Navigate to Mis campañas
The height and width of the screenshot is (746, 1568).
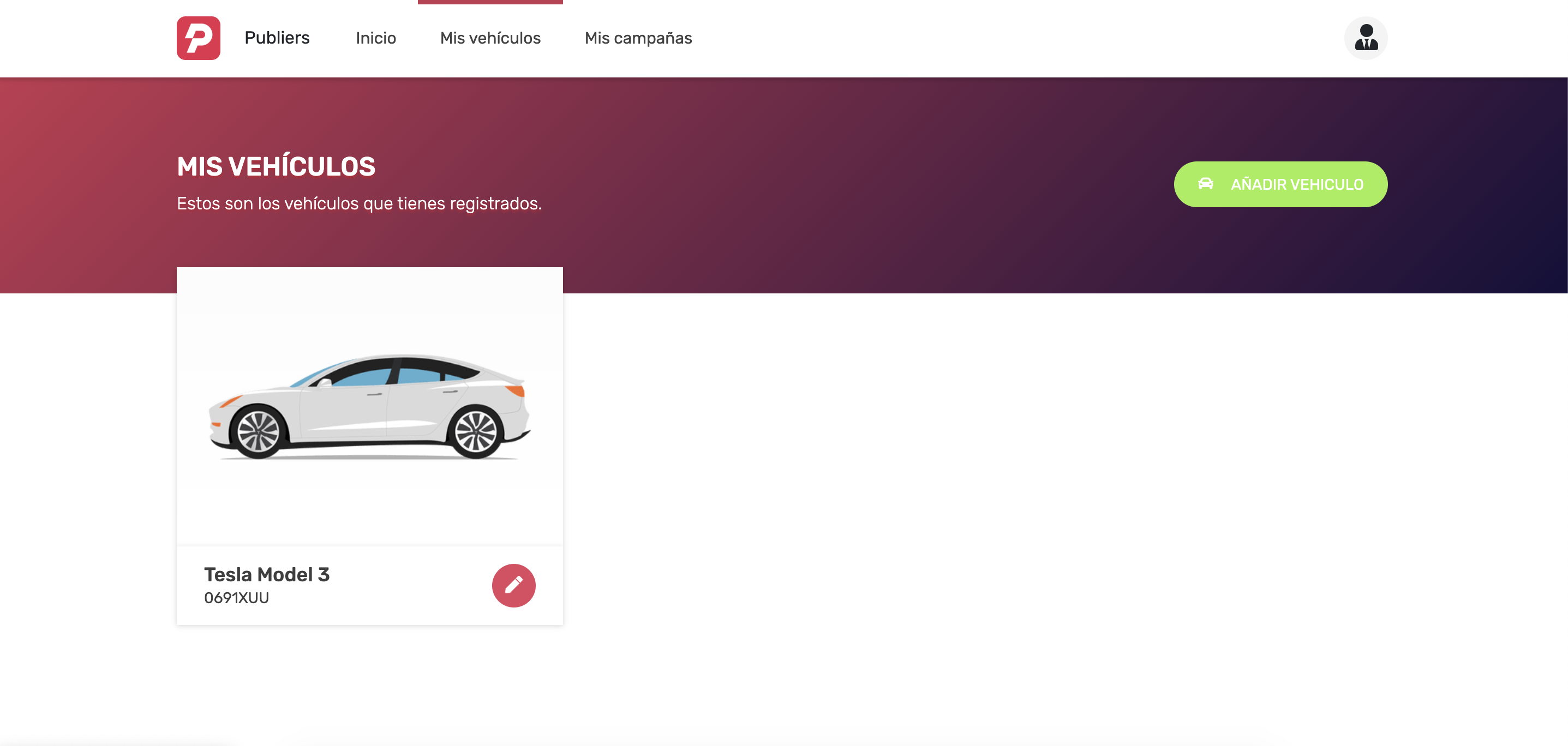pos(638,38)
